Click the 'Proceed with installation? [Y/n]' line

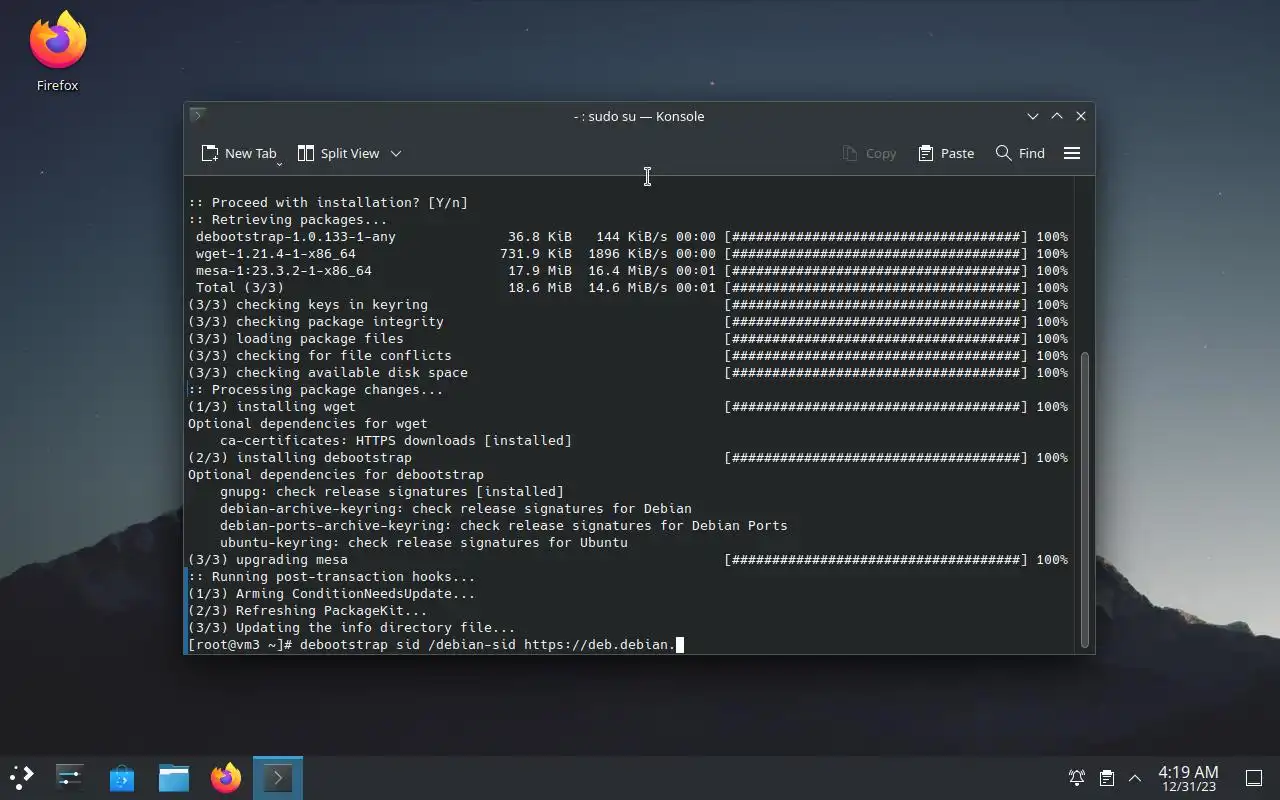click(328, 203)
